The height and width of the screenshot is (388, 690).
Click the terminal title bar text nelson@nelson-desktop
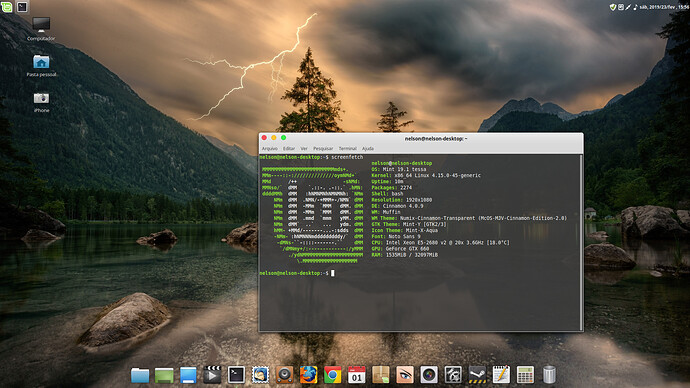tap(436, 139)
